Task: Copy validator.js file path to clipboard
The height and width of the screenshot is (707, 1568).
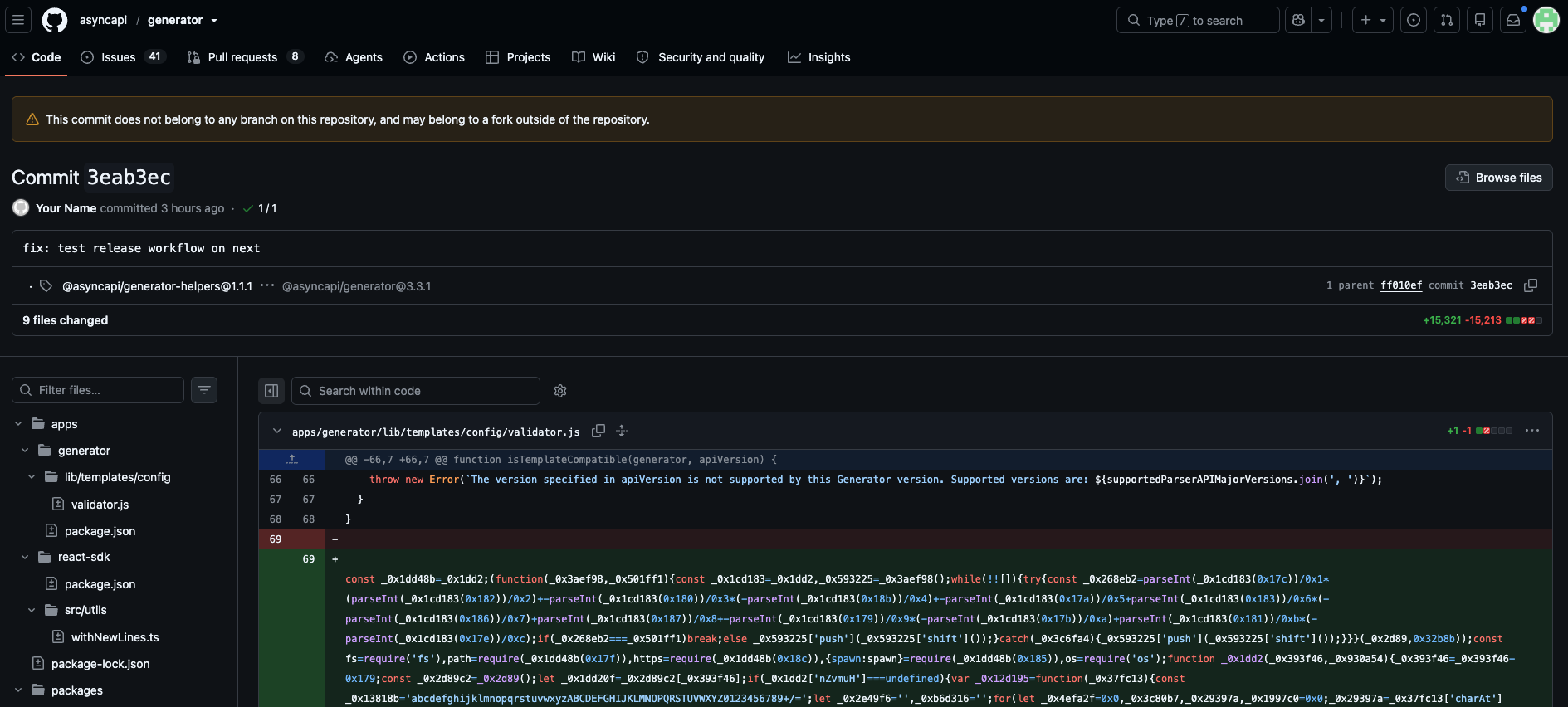Action: click(598, 431)
